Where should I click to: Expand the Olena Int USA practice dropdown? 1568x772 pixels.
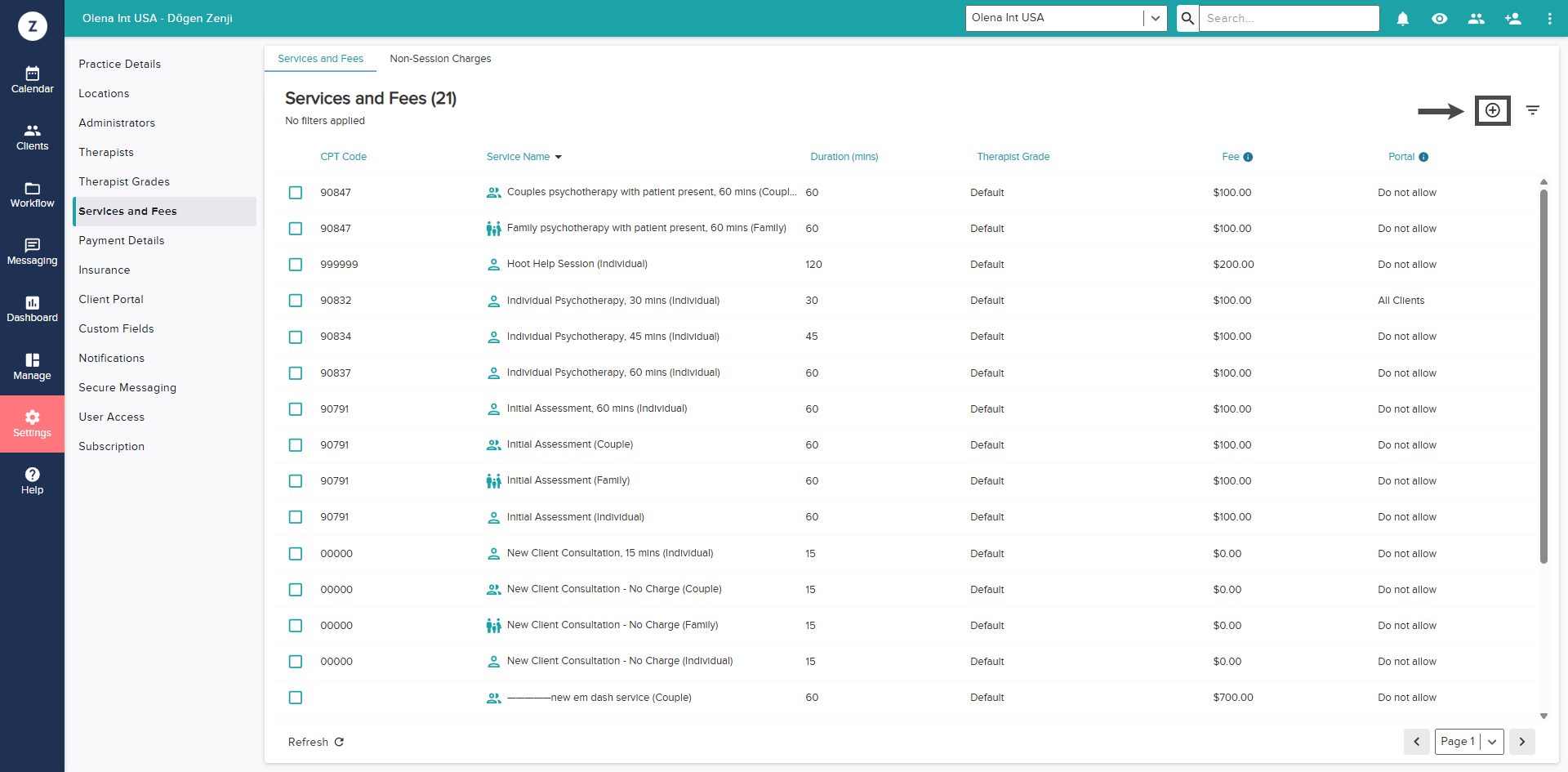1155,18
